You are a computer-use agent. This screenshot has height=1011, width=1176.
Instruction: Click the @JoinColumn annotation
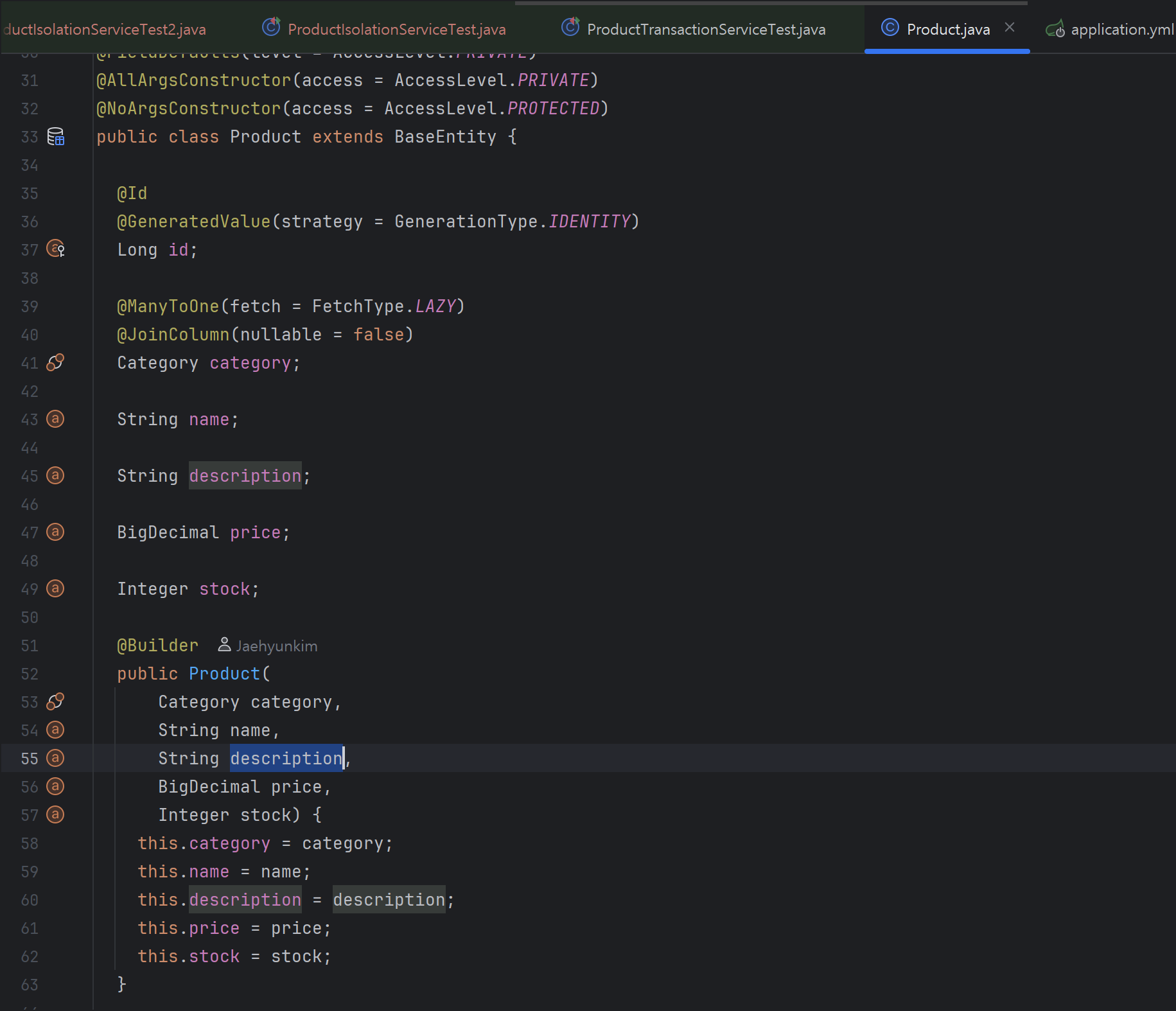coord(173,335)
